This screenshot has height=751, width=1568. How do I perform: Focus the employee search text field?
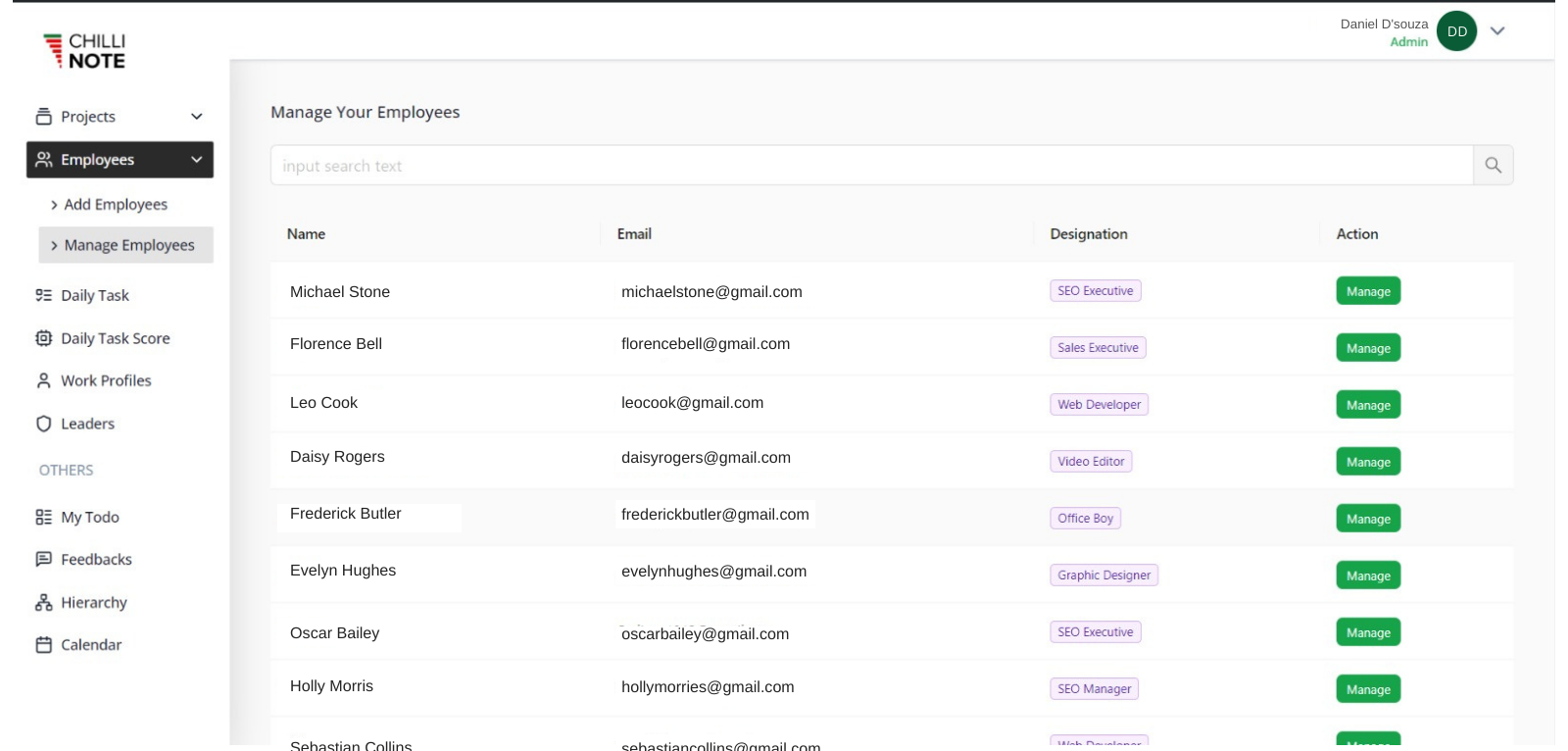tap(871, 166)
